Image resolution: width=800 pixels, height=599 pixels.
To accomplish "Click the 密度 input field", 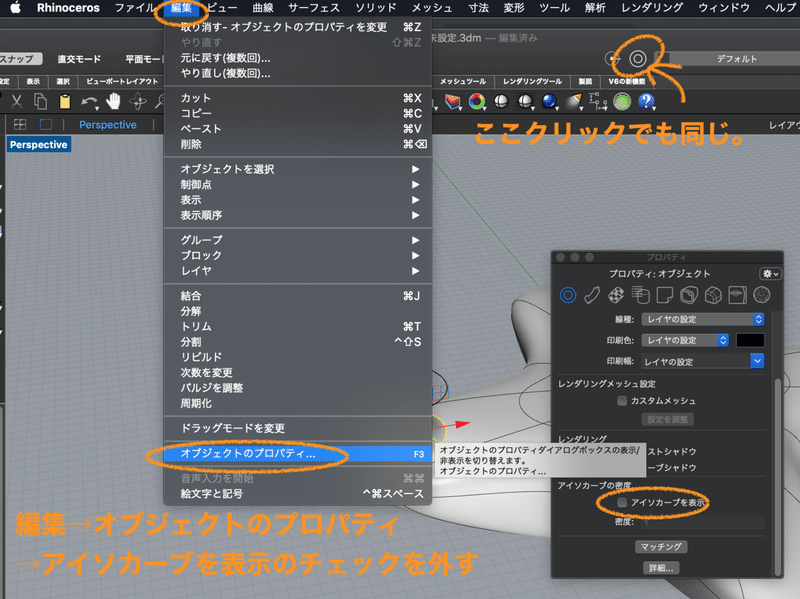I will coord(703,522).
